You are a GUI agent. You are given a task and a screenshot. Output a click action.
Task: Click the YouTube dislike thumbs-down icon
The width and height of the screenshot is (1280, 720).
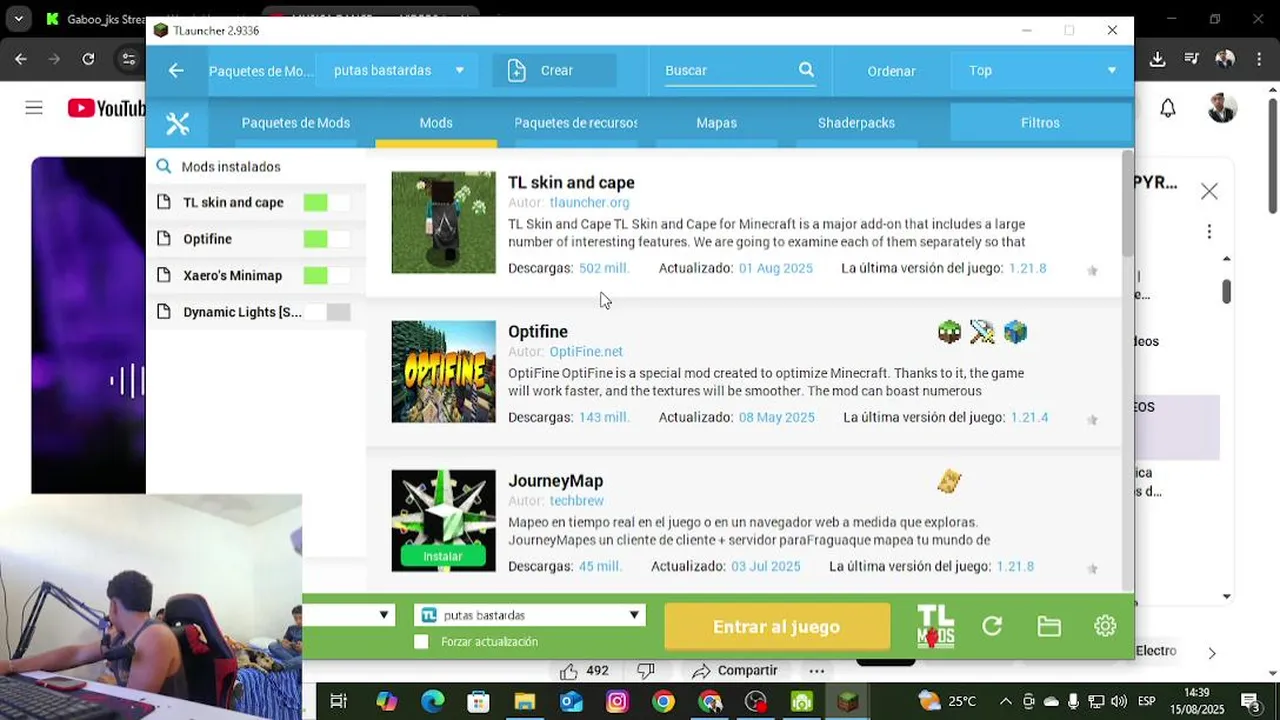(646, 671)
